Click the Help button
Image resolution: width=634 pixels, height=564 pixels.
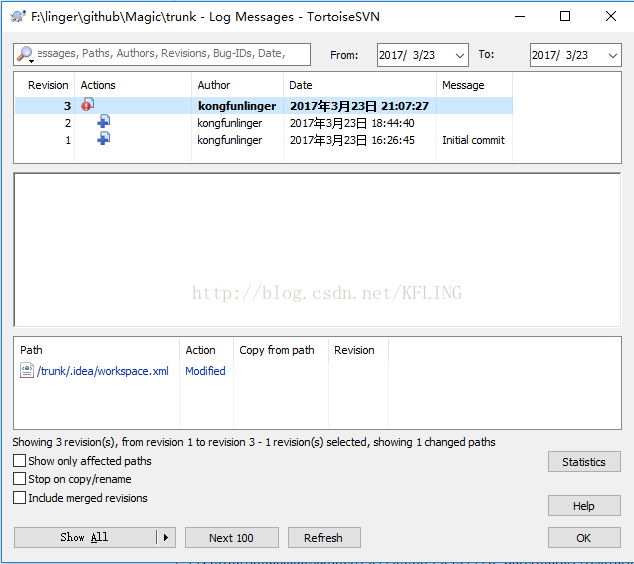point(584,506)
